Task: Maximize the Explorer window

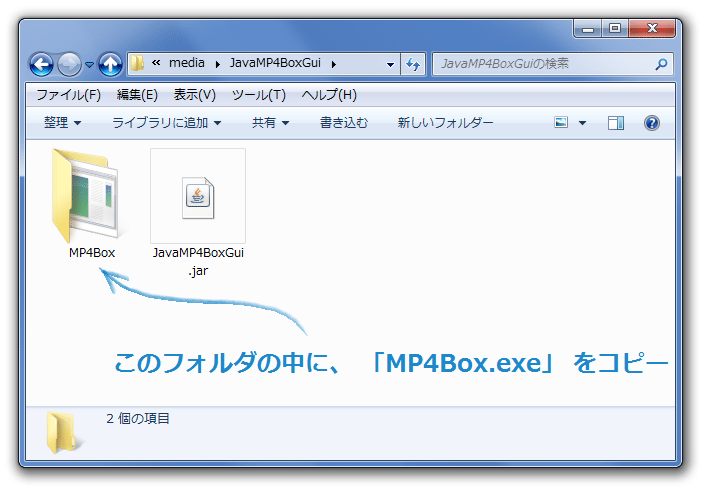Action: 615,29
